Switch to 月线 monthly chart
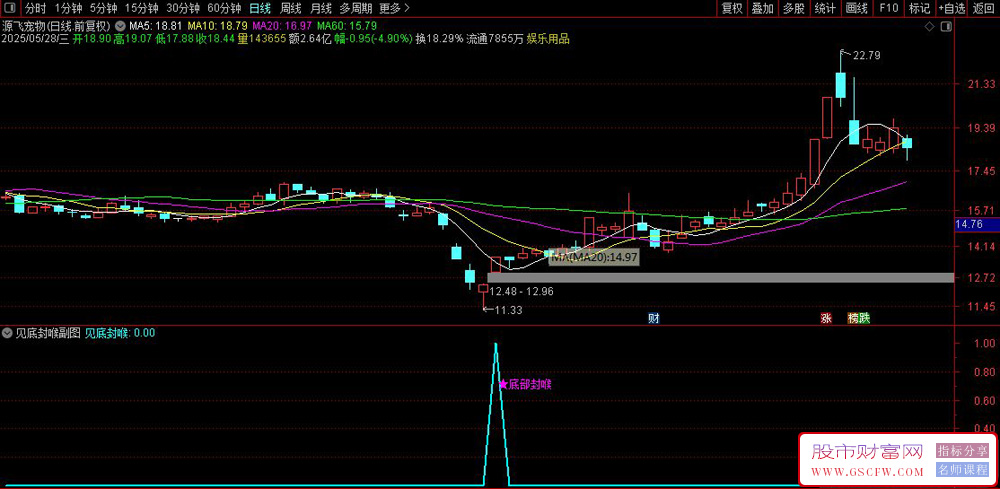This screenshot has width=1000, height=489. [x=320, y=8]
